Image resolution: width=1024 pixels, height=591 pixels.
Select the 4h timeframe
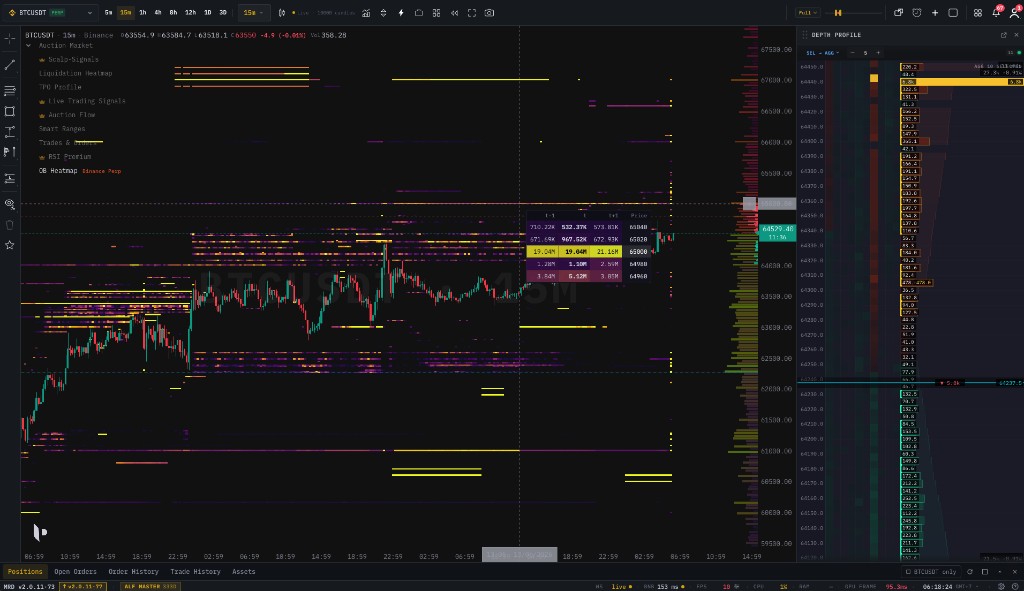(158, 13)
